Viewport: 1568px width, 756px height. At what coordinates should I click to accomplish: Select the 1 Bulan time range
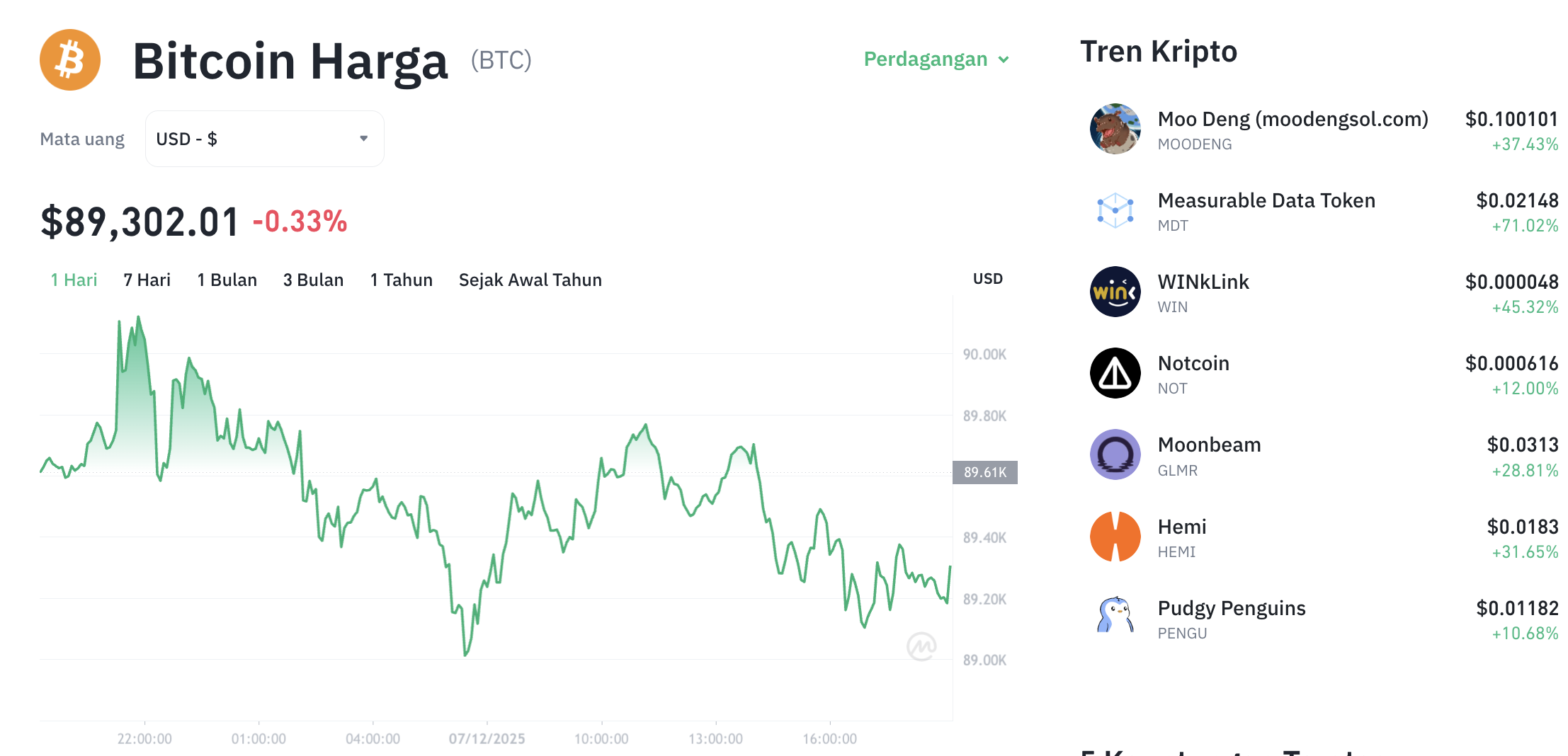pos(227,280)
